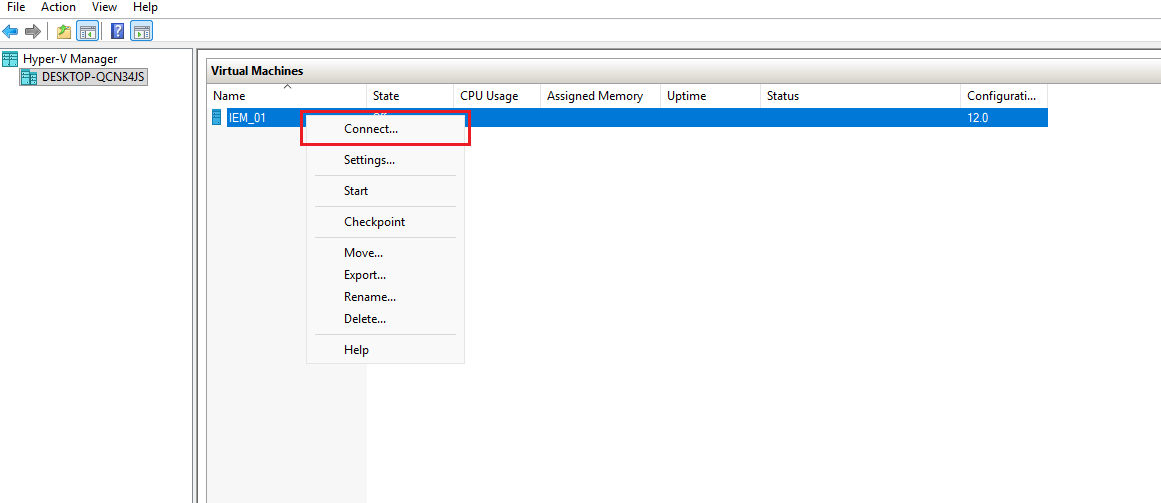This screenshot has height=503, width=1161.
Task: Toggle the Show/Hide Console Tree icon
Action: tap(88, 31)
